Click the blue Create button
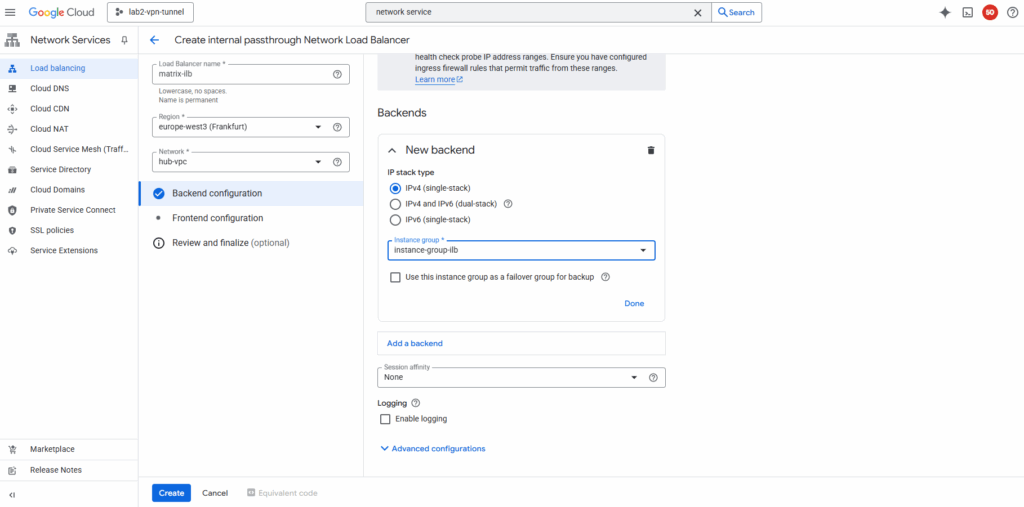Viewport: 1024px width, 507px height. [171, 493]
